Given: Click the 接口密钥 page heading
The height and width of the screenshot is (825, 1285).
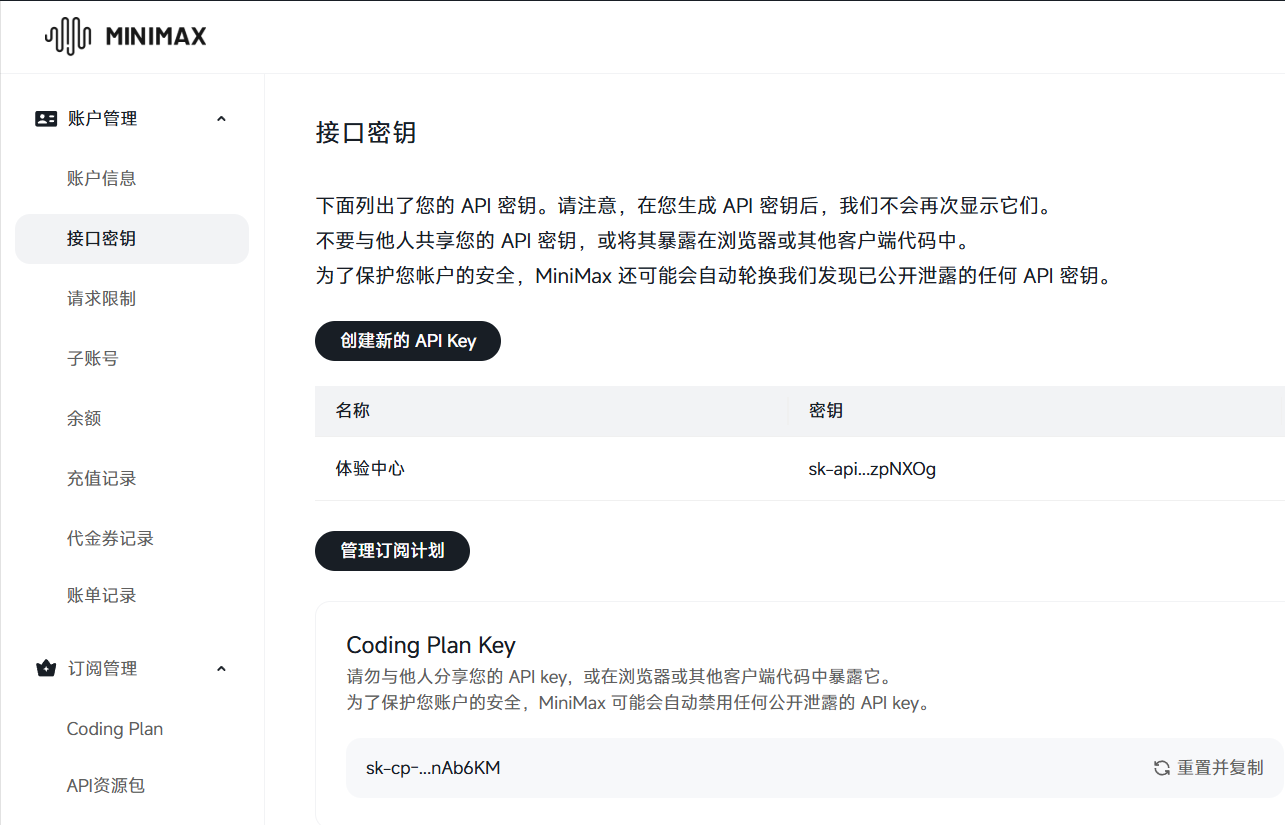Looking at the screenshot, I should 366,133.
